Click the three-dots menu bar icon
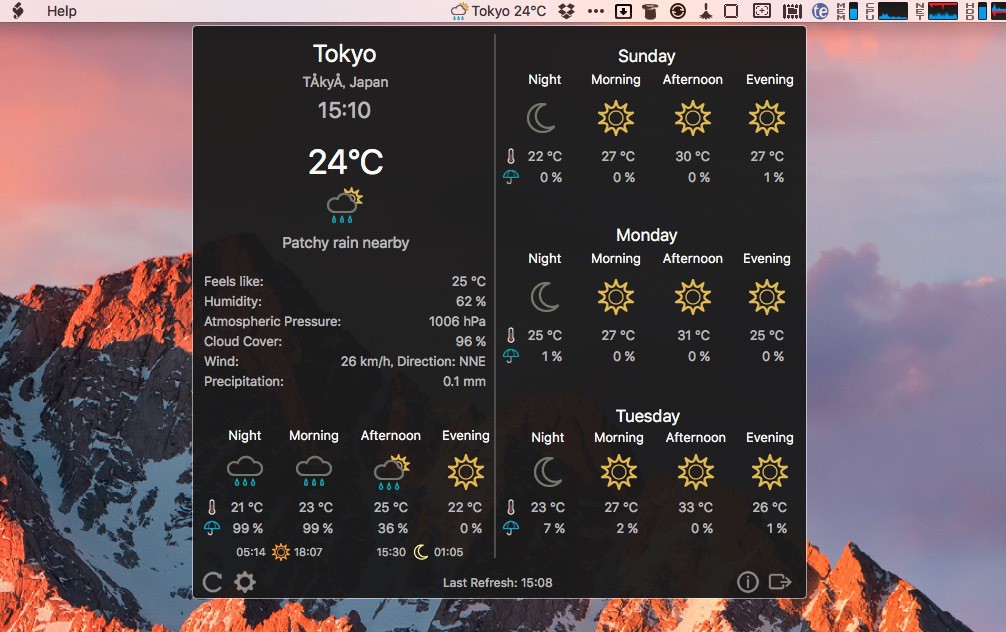 [595, 11]
